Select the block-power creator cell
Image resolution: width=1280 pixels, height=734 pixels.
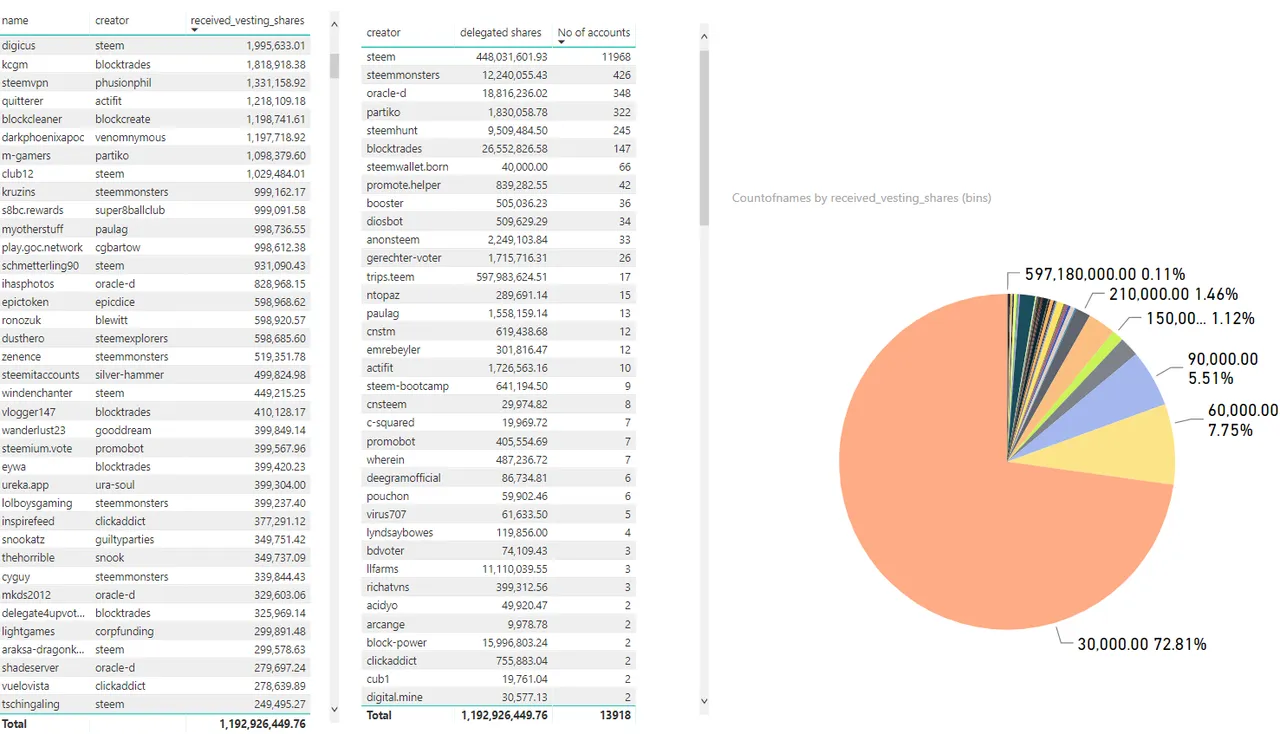398,643
